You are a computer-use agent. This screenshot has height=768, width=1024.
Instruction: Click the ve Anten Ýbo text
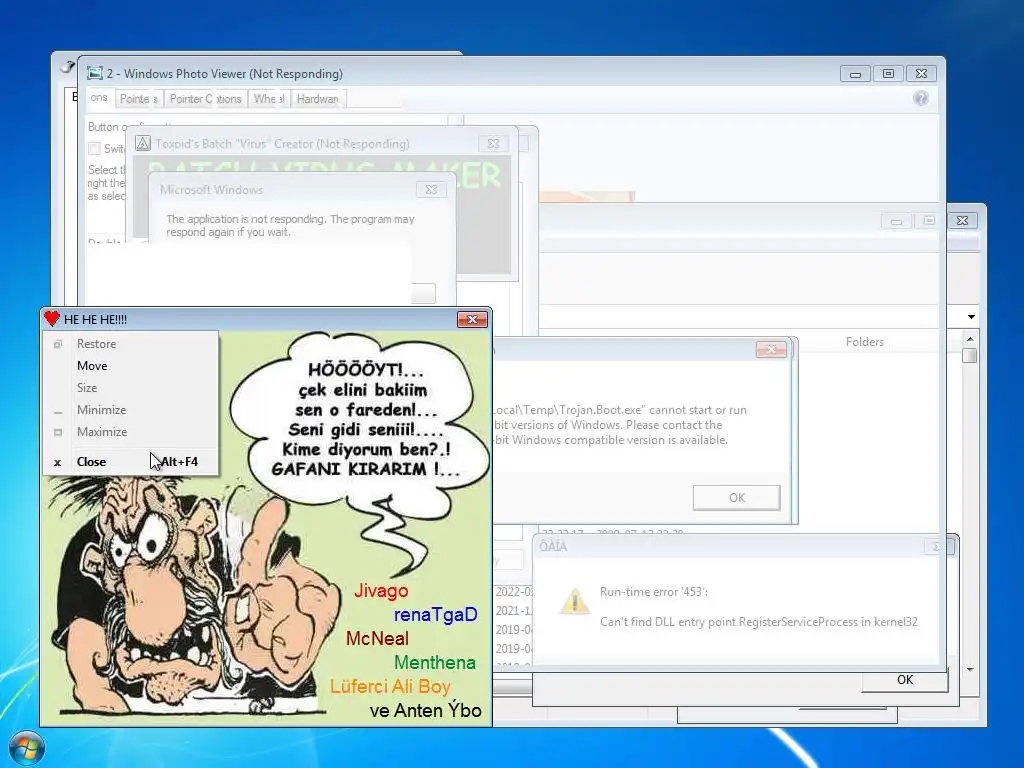pos(426,711)
